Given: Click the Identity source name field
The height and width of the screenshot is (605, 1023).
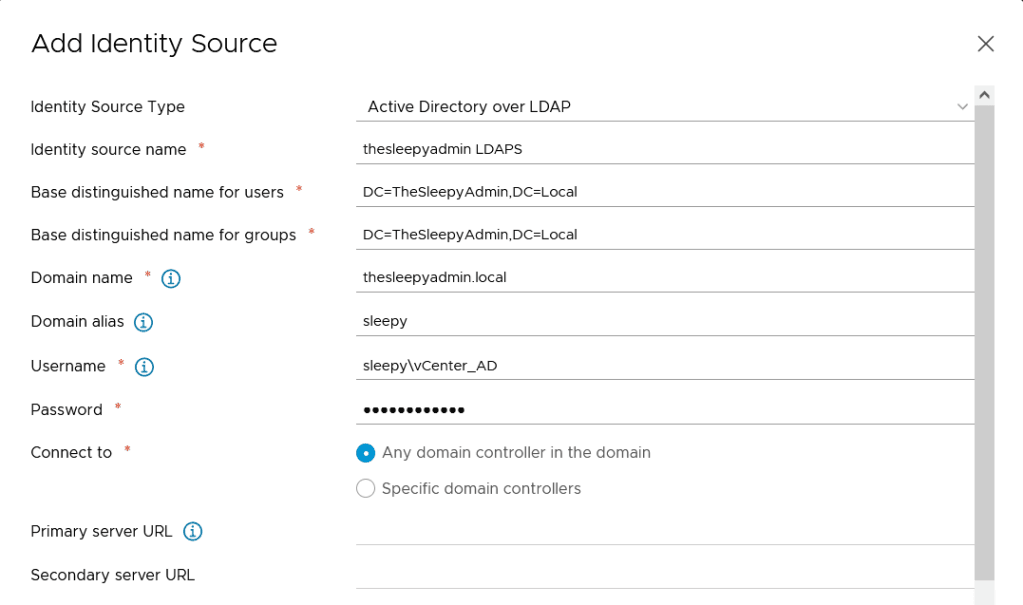Looking at the screenshot, I should (664, 150).
